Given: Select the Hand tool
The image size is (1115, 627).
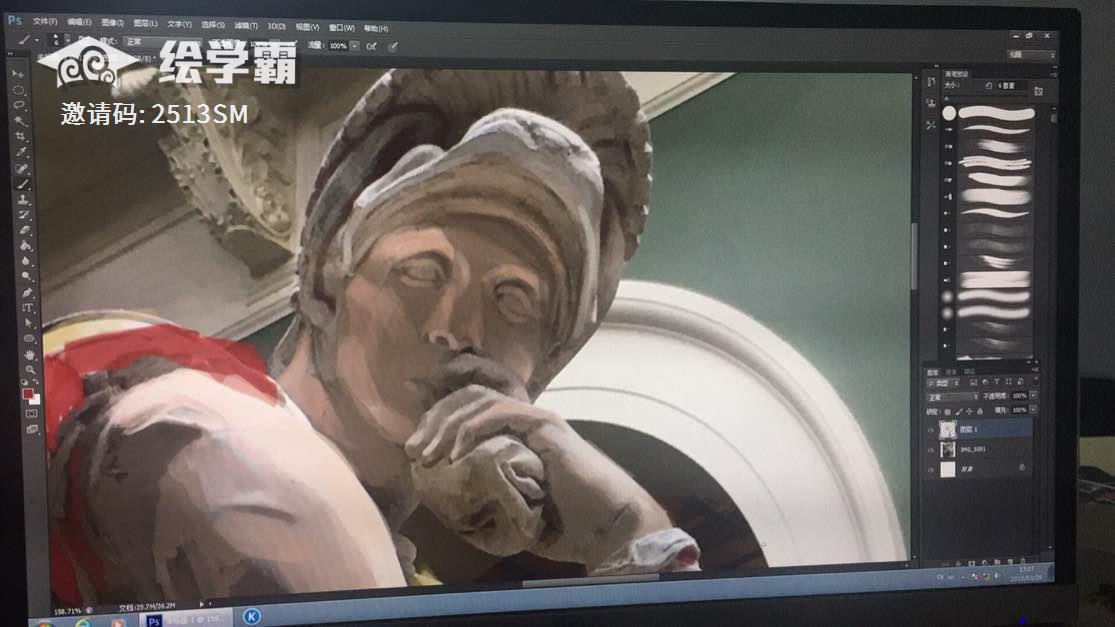Looking at the screenshot, I should point(30,355).
